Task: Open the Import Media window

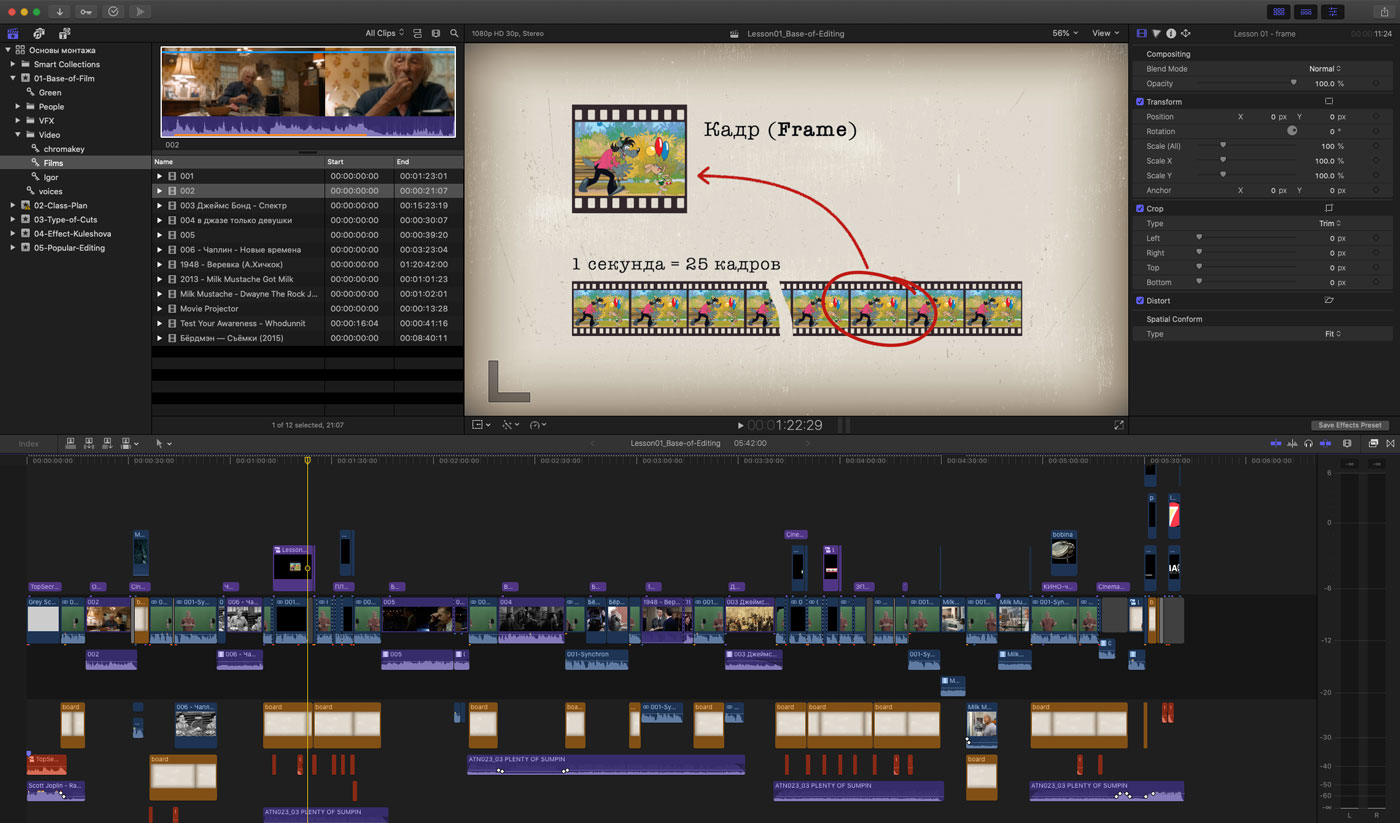Action: [x=59, y=12]
